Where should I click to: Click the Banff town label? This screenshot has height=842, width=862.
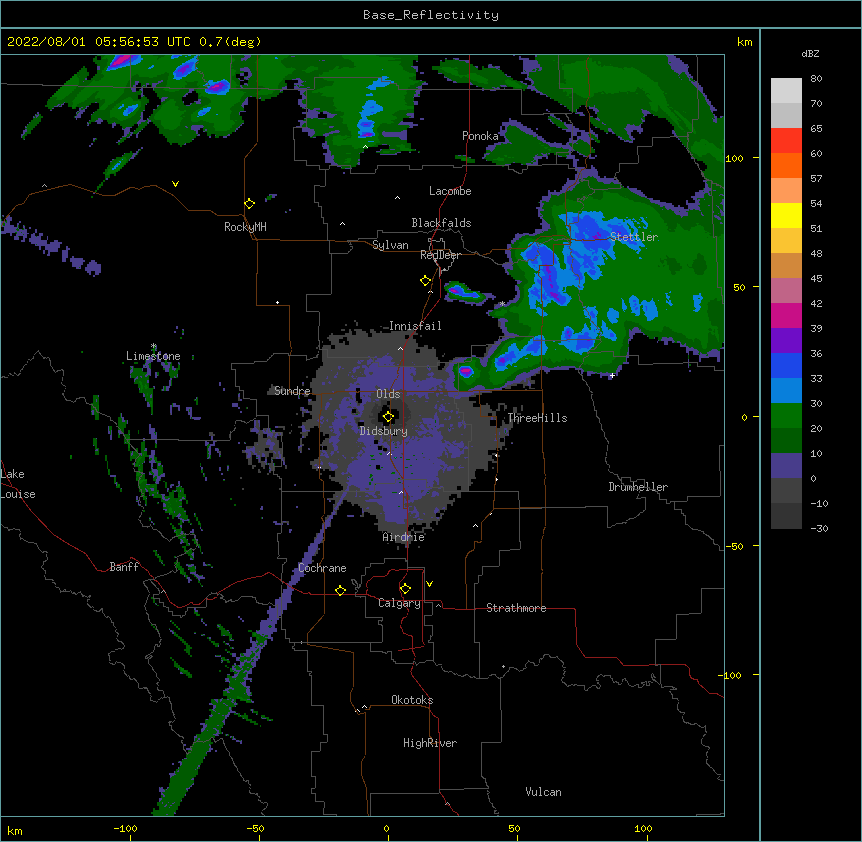(x=124, y=567)
